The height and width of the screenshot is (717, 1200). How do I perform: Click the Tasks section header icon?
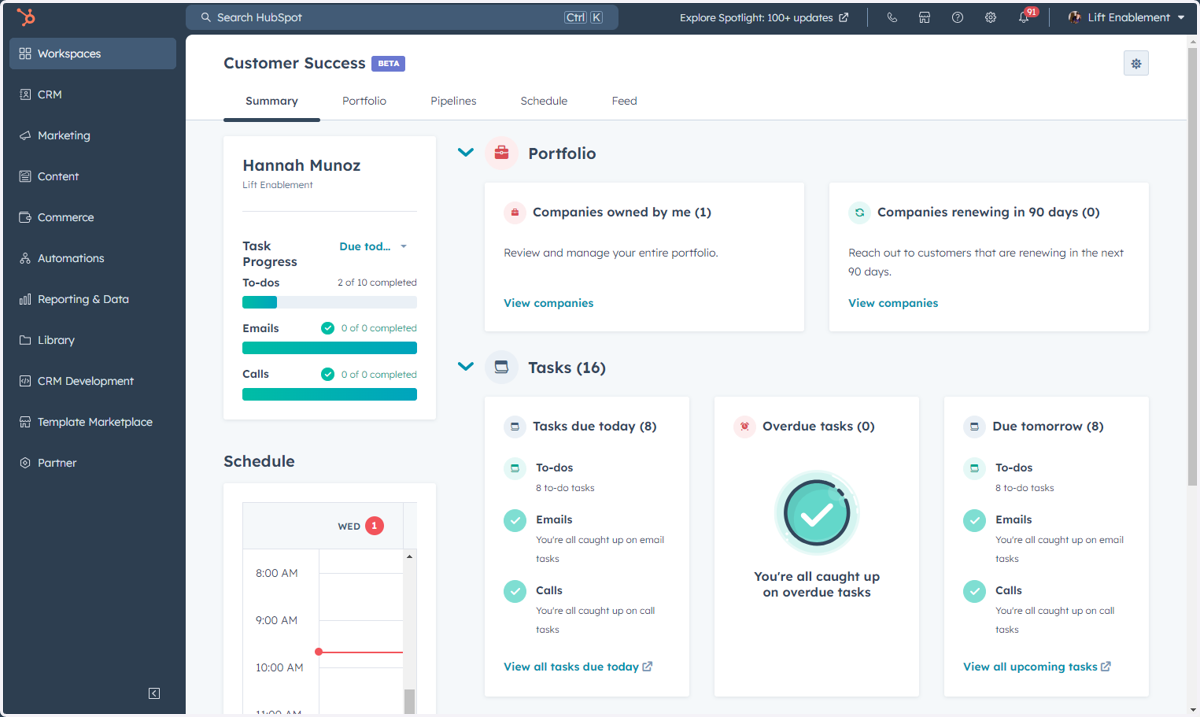(502, 367)
